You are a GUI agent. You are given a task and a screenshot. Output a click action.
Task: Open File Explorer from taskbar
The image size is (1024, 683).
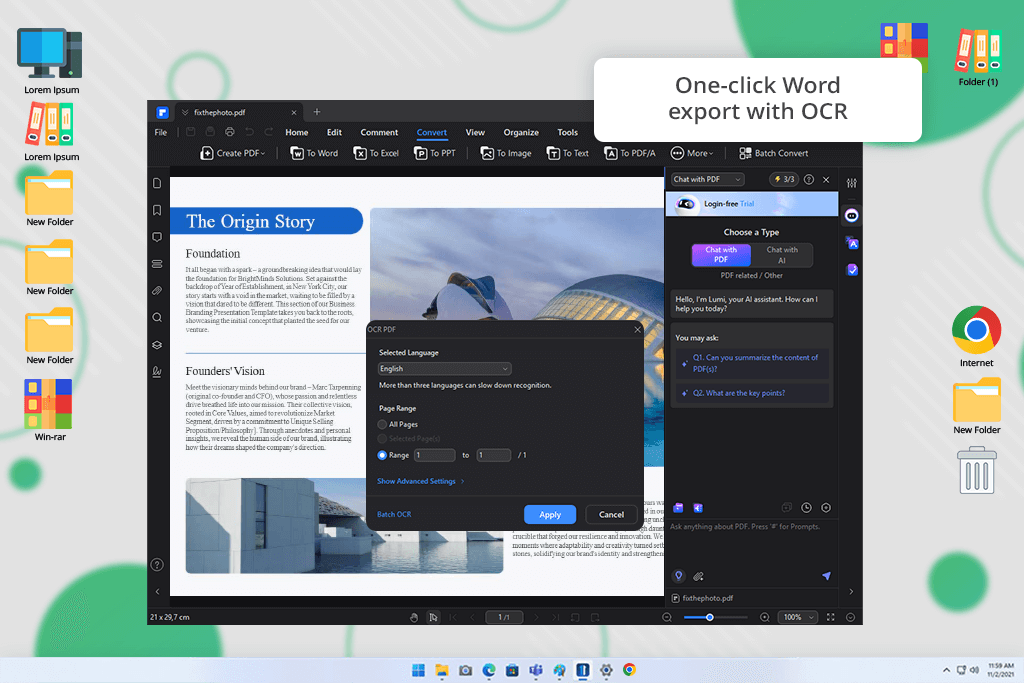pyautogui.click(x=442, y=670)
